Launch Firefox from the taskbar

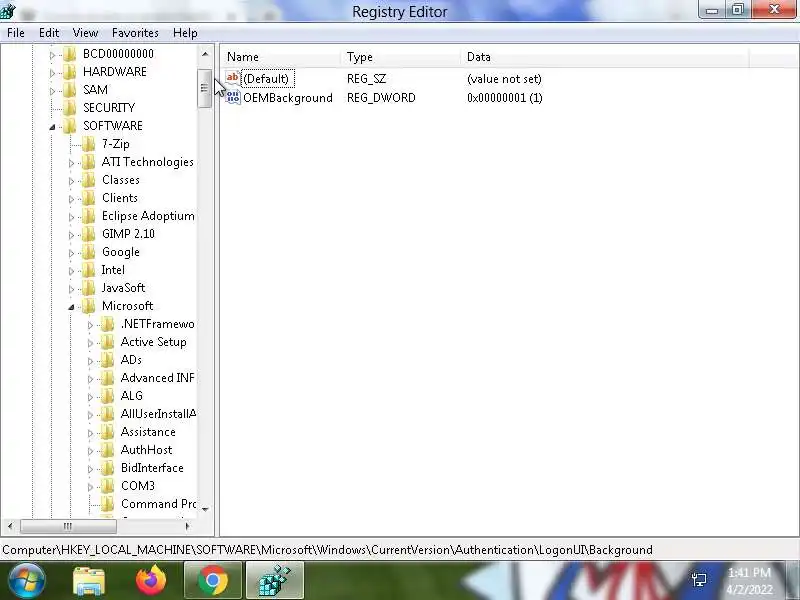(x=151, y=580)
